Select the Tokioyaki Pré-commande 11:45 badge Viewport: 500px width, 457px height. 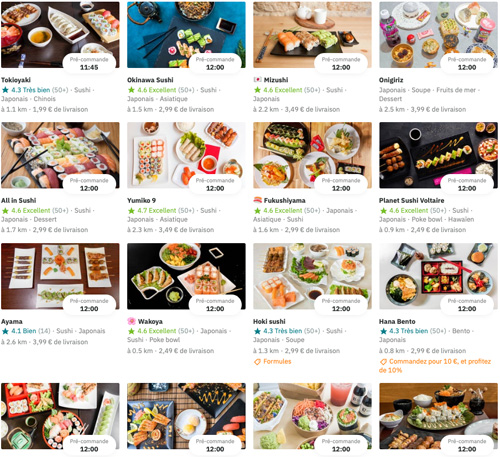coord(89,63)
